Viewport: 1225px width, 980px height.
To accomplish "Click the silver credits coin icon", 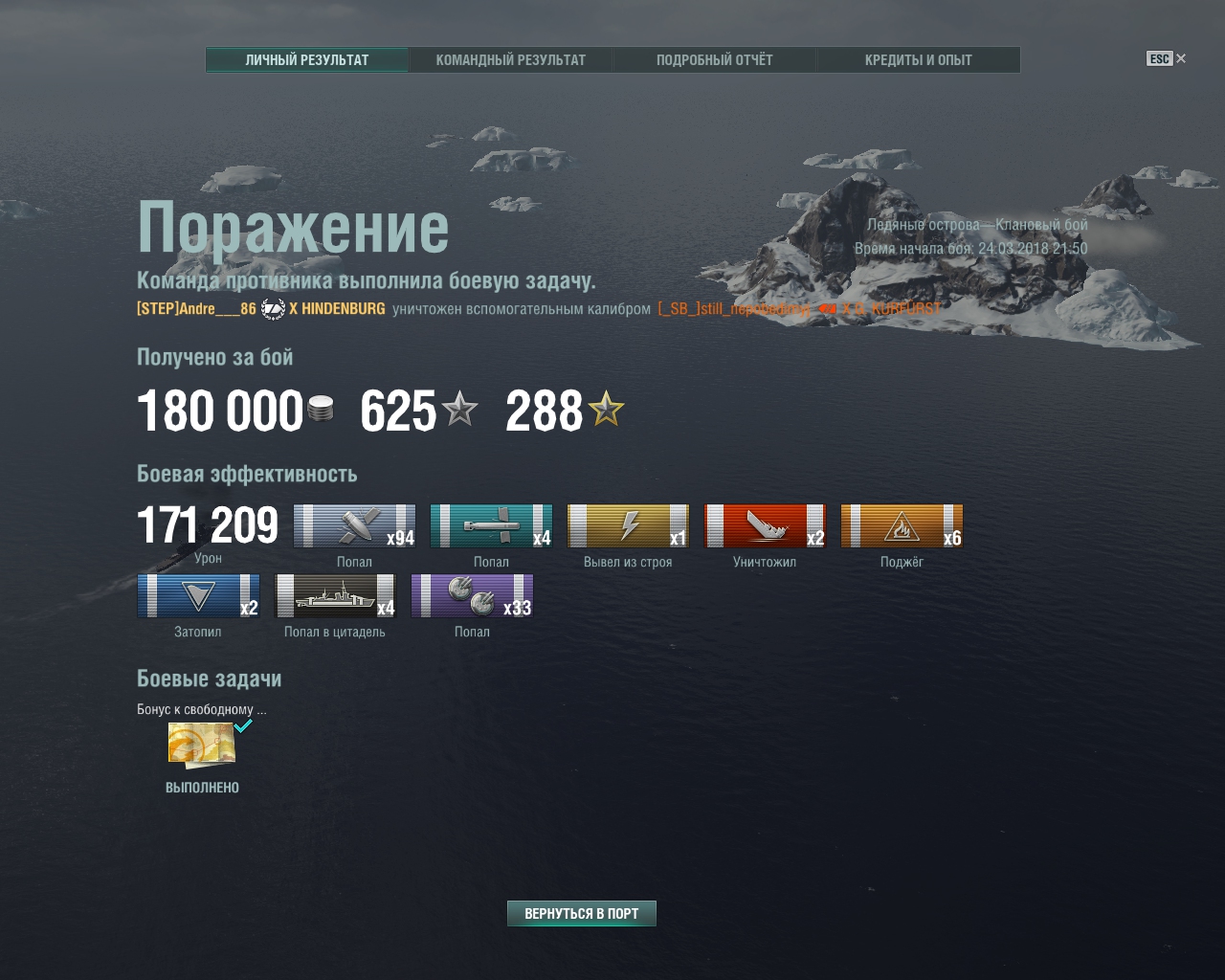I will (x=321, y=411).
